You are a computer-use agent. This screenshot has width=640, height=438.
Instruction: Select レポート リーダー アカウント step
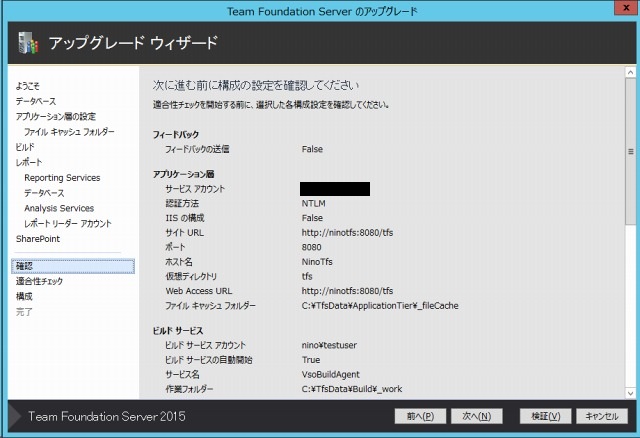68,224
